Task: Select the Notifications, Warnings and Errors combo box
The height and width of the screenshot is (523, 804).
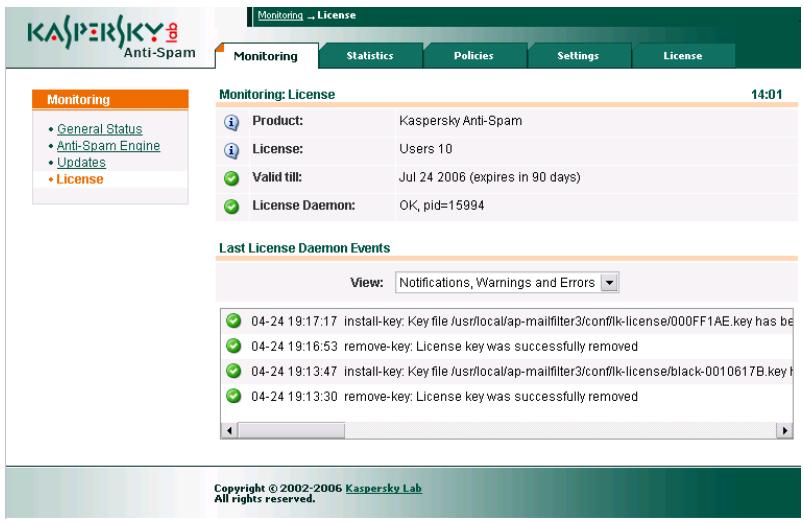Action: pos(507,283)
